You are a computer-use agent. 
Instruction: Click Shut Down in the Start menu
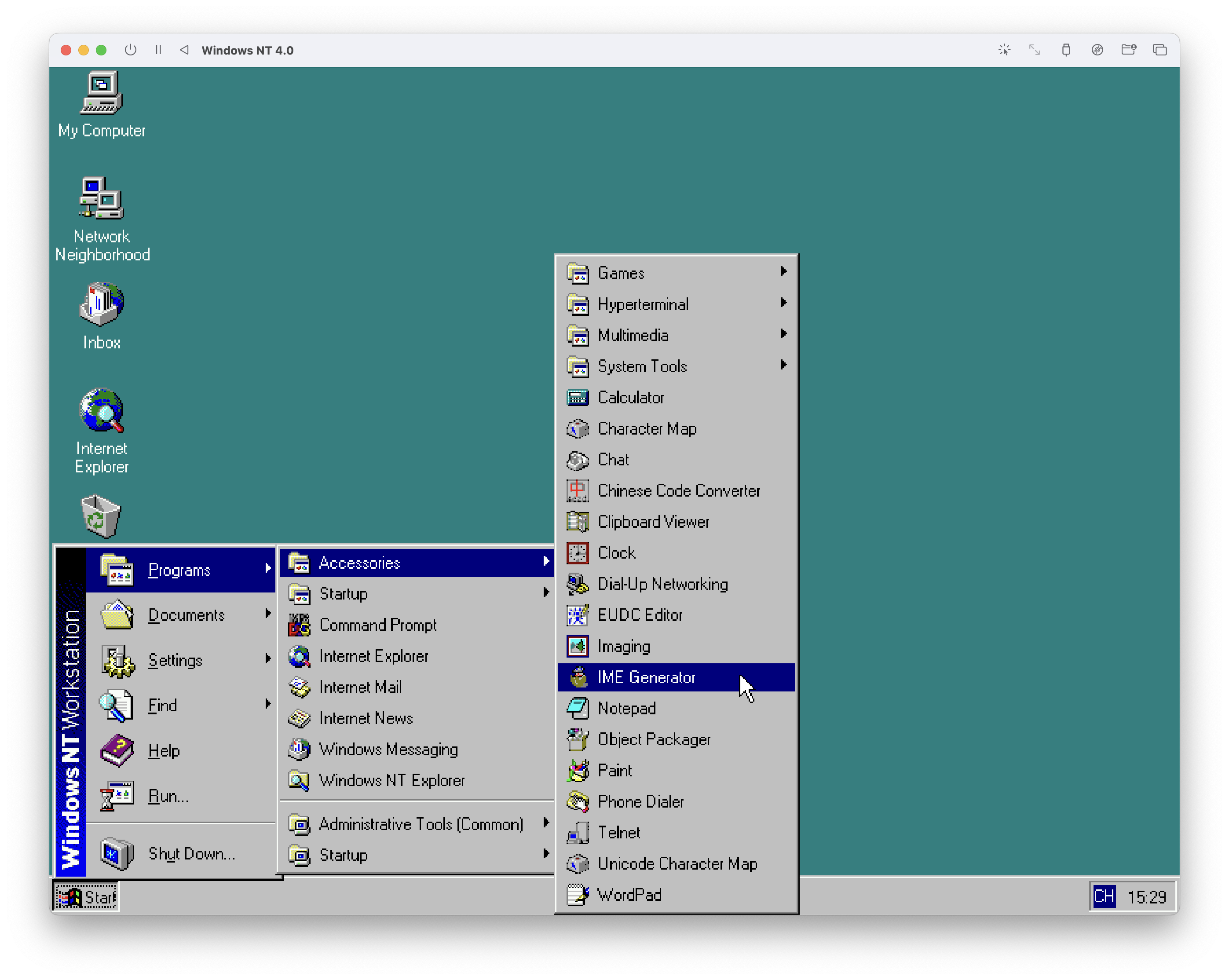click(192, 853)
